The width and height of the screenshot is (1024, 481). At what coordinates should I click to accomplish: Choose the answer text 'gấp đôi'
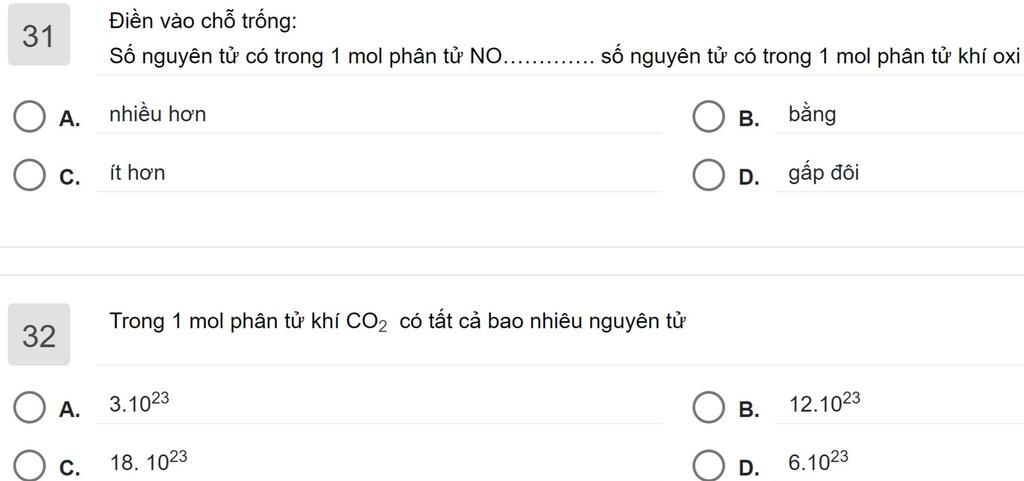point(824,174)
